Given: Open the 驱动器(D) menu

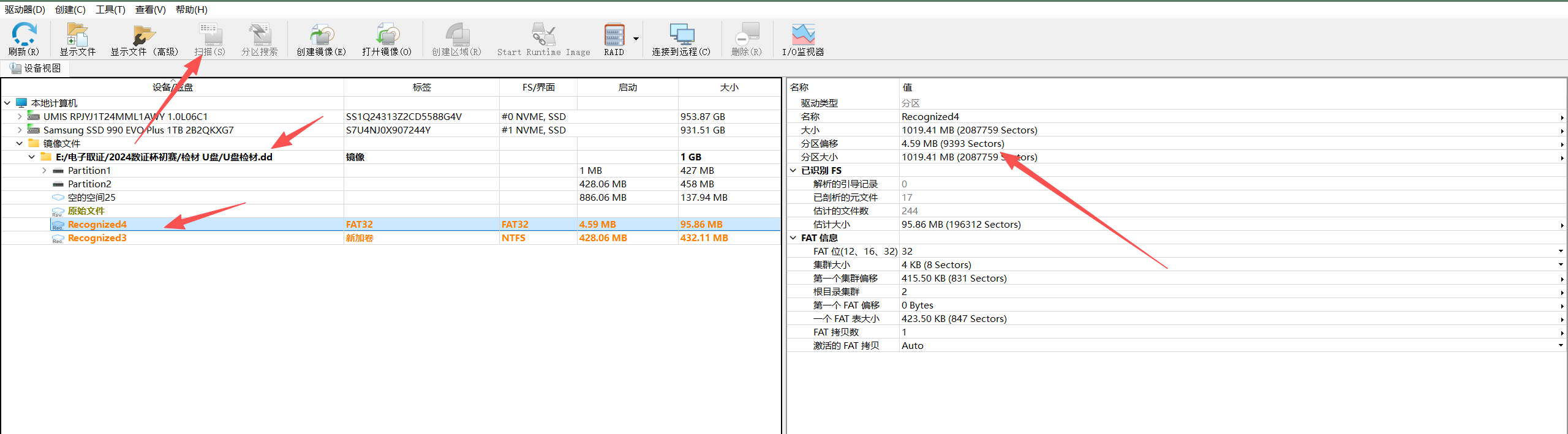Looking at the screenshot, I should click(x=25, y=9).
